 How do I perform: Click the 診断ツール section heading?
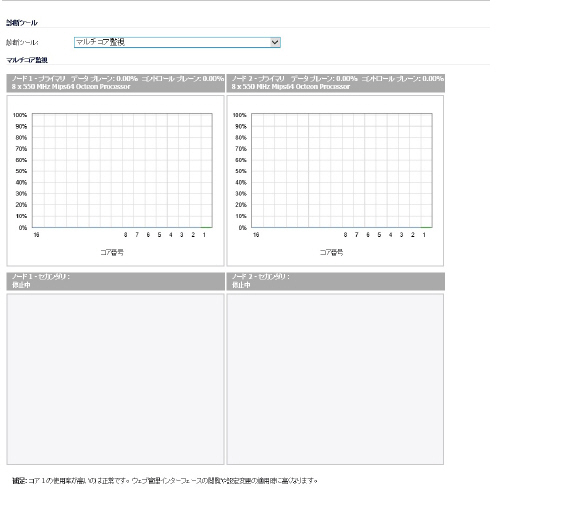pyautogui.click(x=22, y=23)
